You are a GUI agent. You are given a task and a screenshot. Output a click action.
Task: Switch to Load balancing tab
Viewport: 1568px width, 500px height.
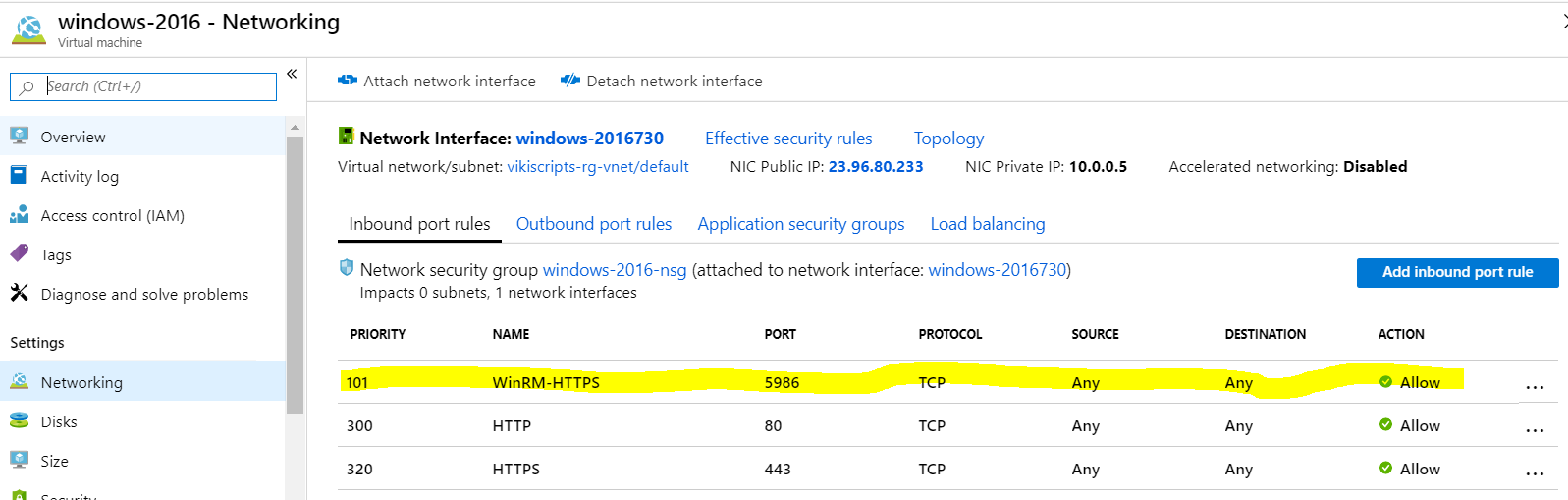pyautogui.click(x=988, y=224)
